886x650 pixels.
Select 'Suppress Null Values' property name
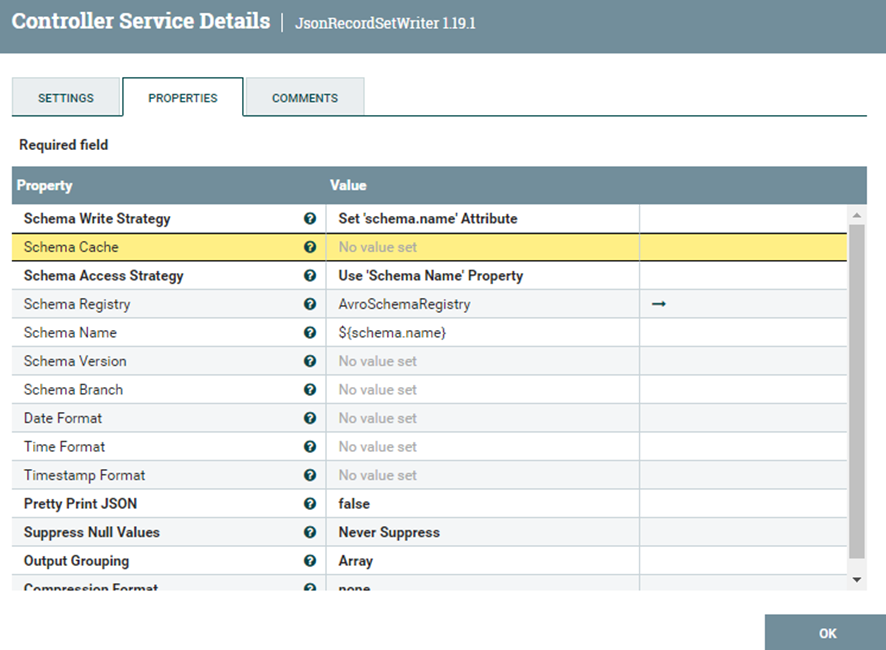click(92, 532)
